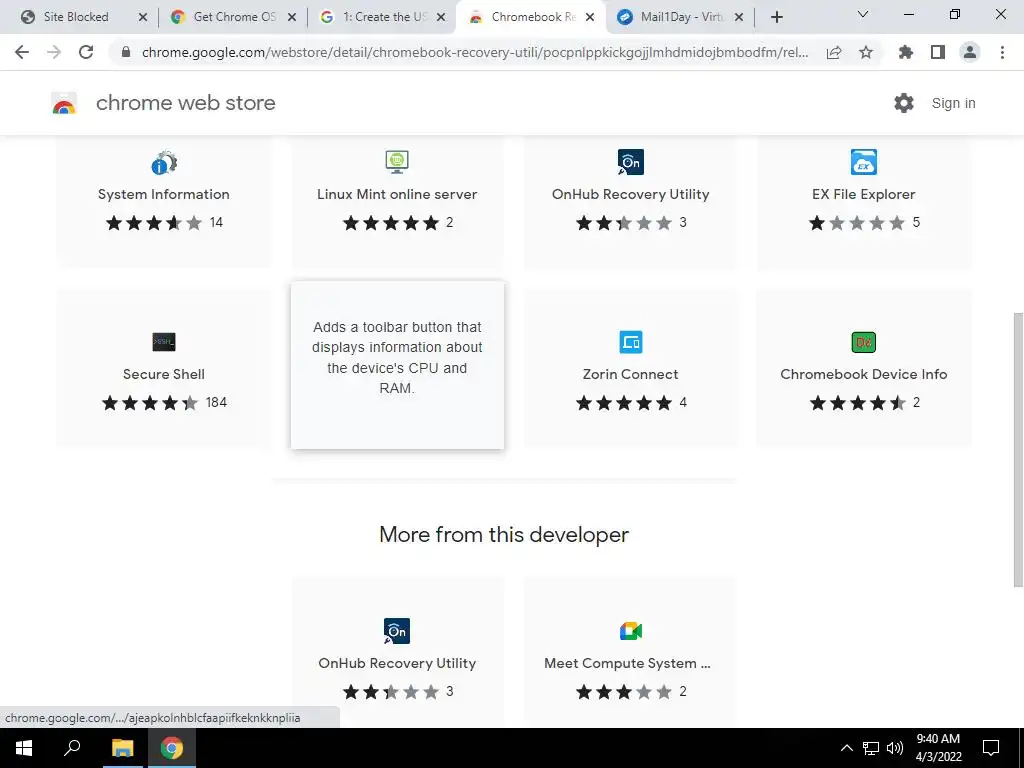Open Windows taskbar search
The width and height of the screenshot is (1024, 768).
pos(72,748)
